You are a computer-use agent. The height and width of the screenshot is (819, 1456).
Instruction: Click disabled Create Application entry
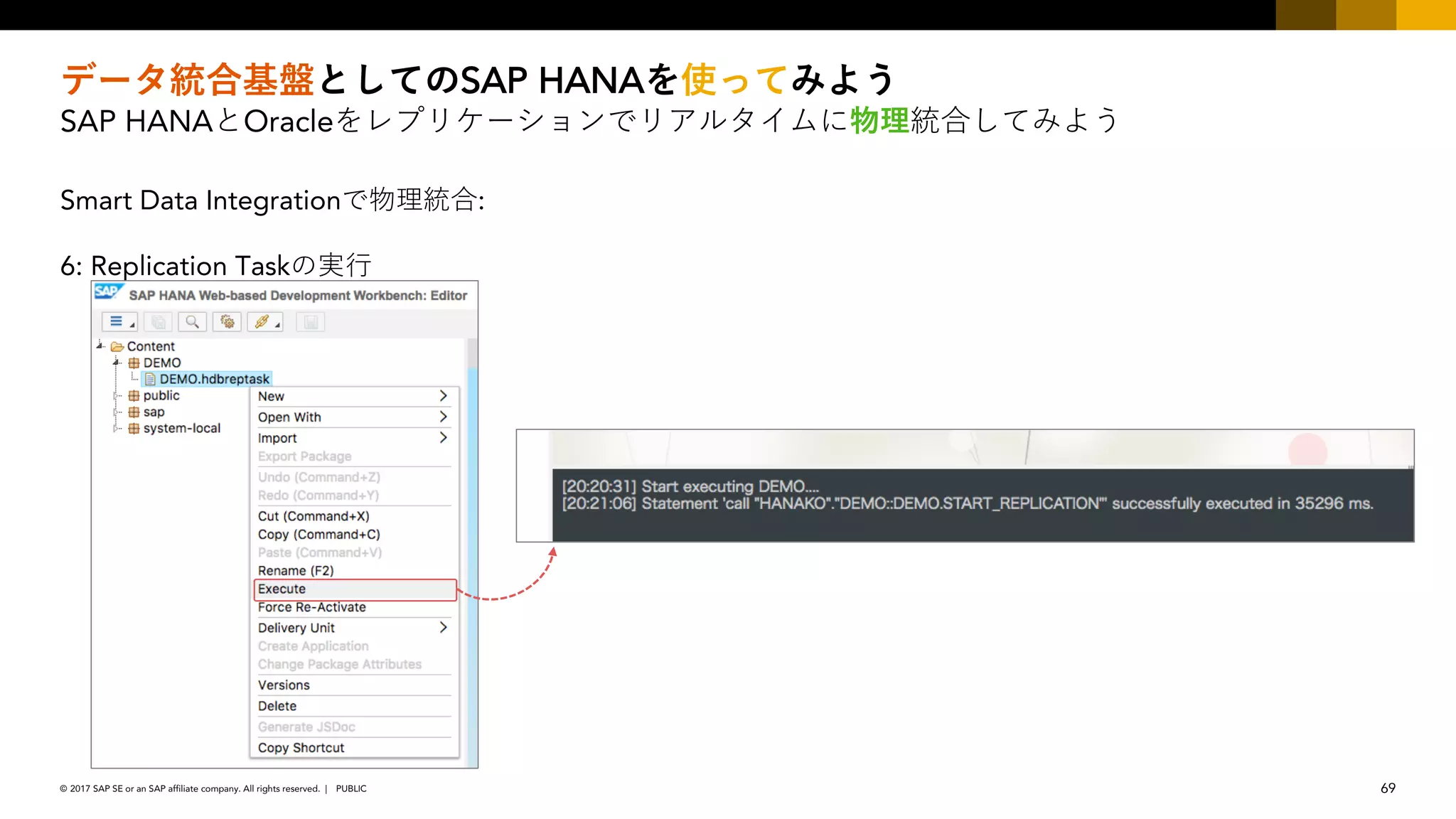click(x=354, y=646)
